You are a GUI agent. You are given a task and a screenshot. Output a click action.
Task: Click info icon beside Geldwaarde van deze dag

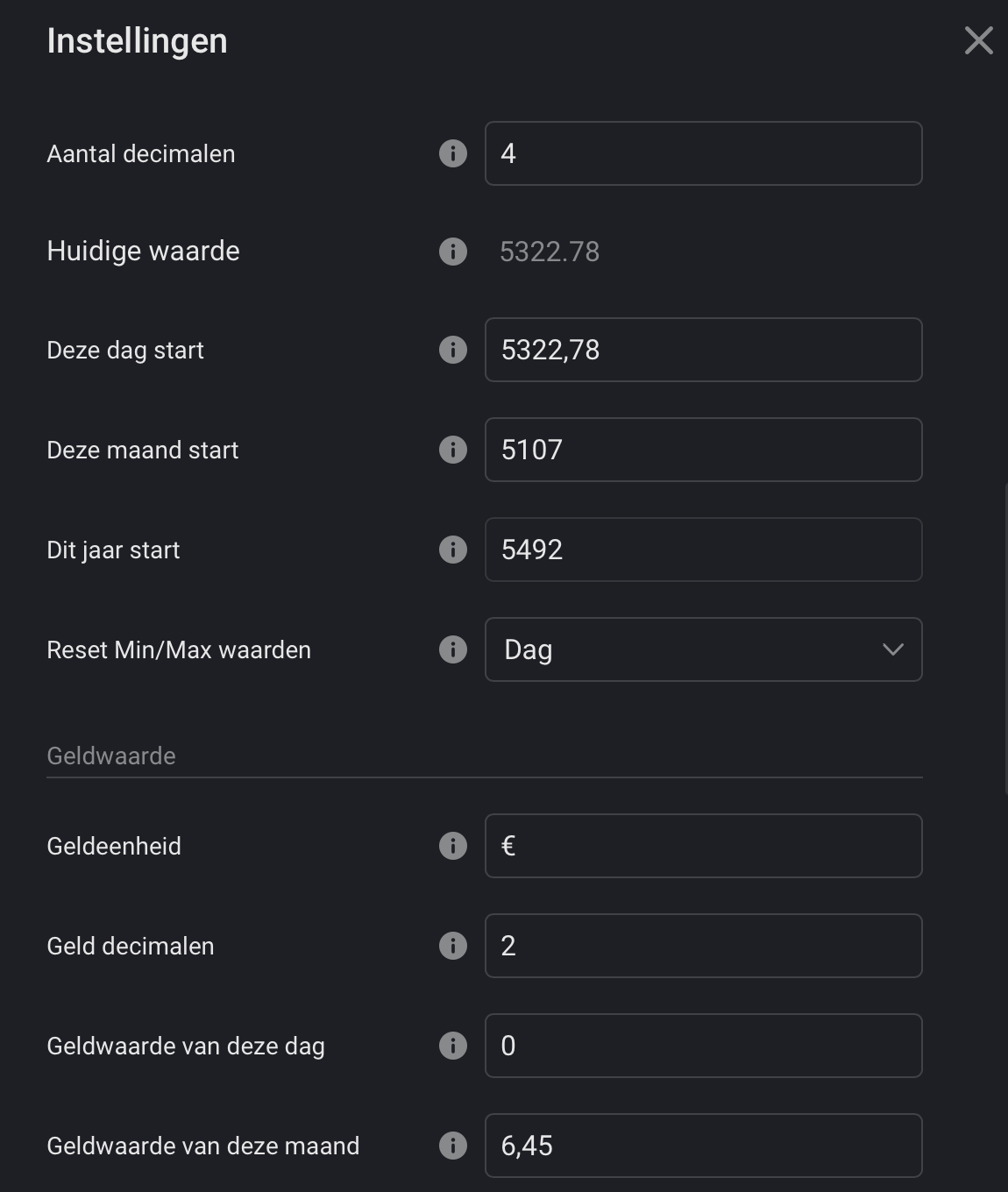[452, 1047]
